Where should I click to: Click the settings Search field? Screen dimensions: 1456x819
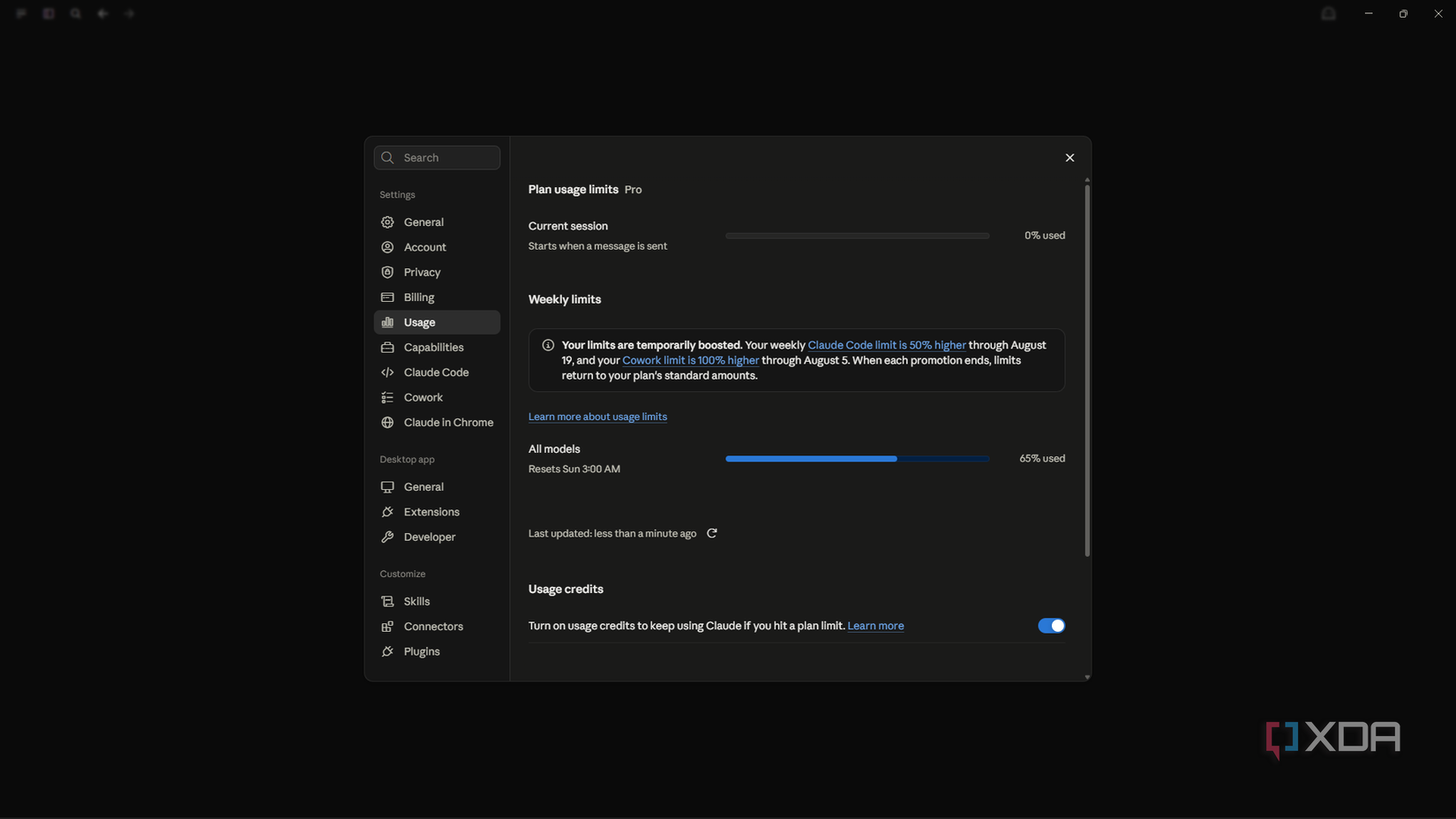pyautogui.click(x=437, y=158)
